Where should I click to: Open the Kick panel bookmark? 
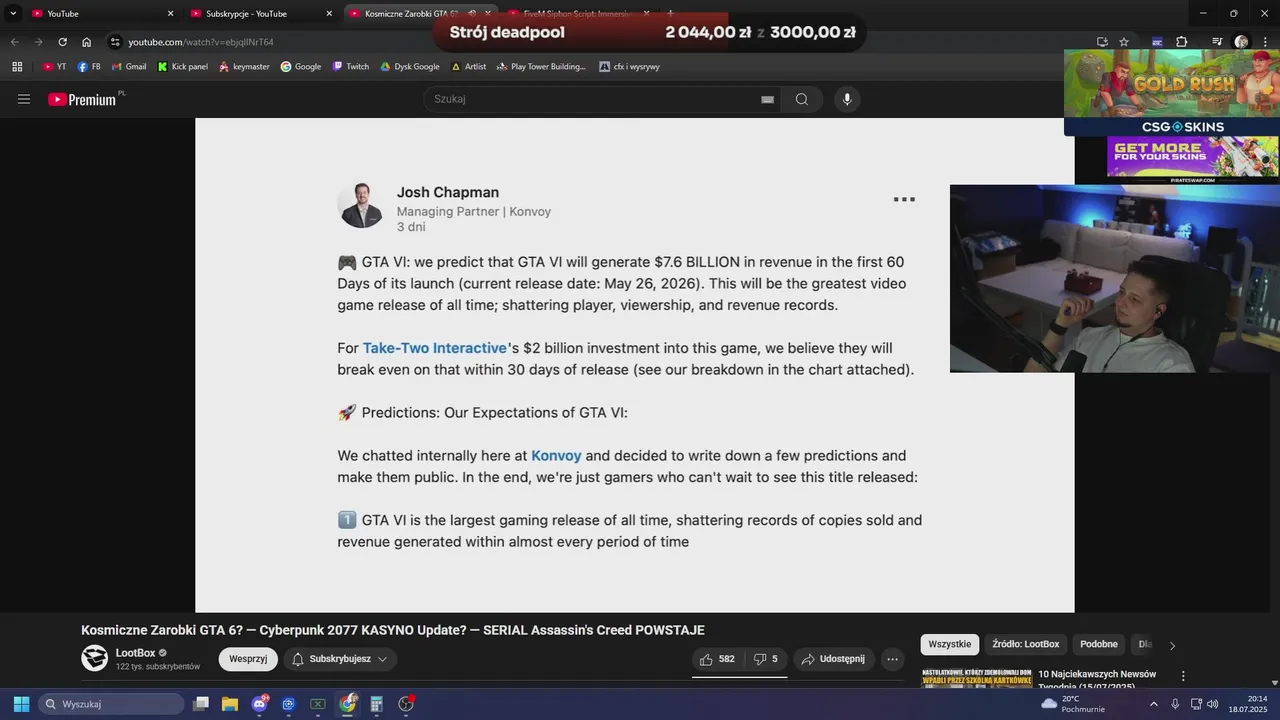(x=183, y=67)
